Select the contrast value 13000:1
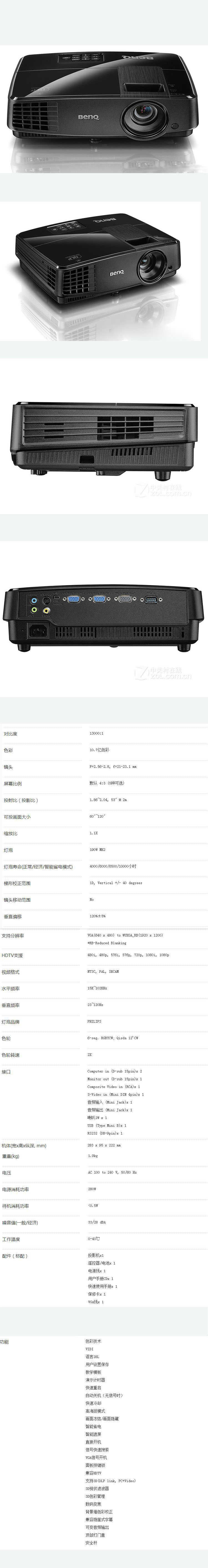 coord(97,733)
